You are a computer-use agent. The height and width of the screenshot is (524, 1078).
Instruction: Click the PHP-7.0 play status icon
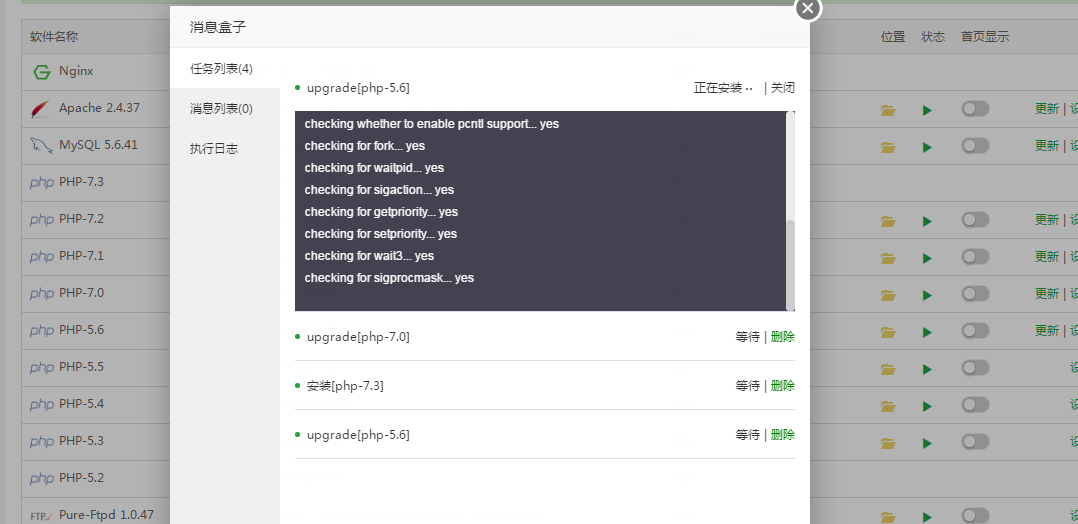(x=927, y=296)
